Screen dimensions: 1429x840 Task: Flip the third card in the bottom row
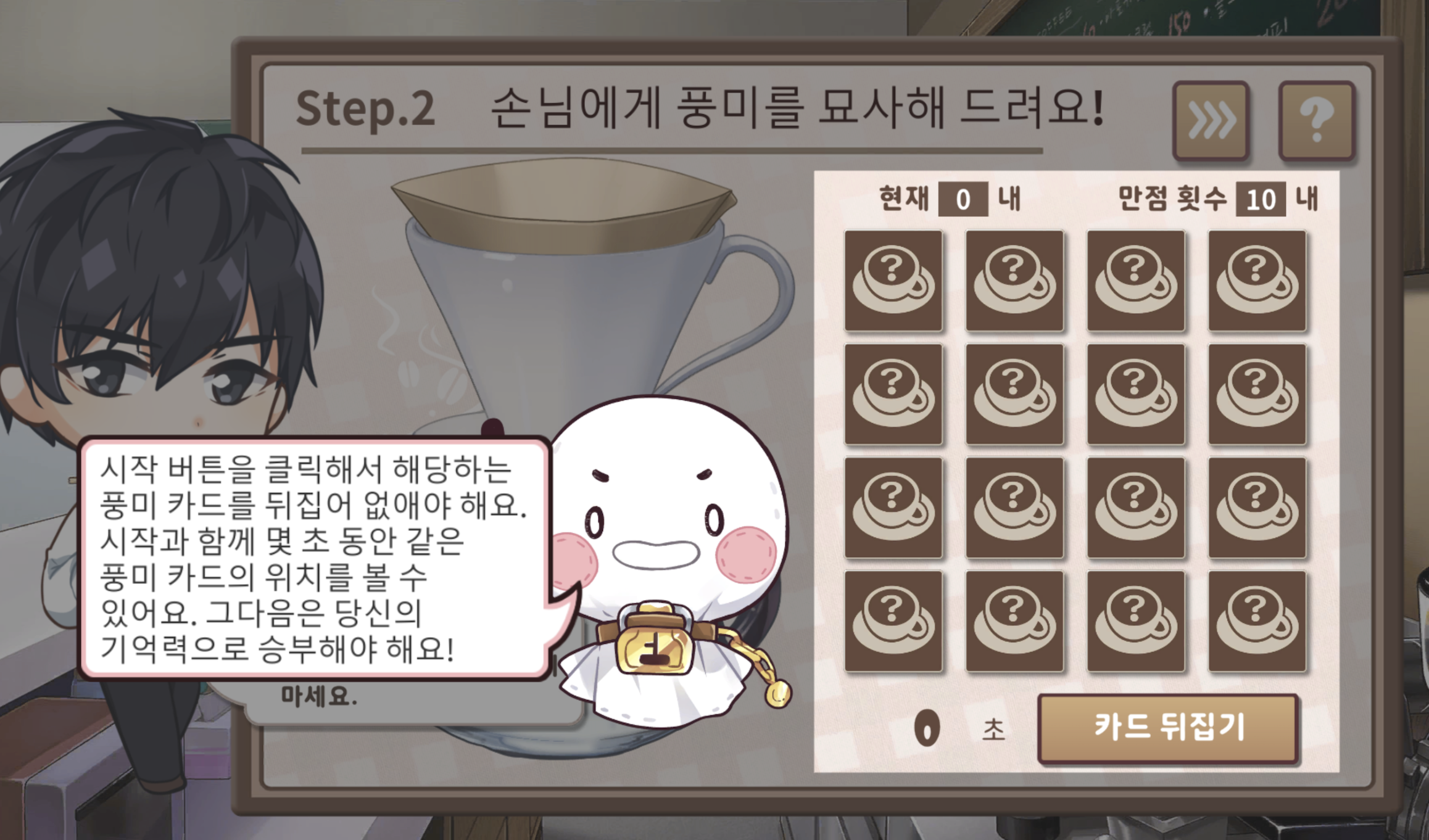click(1136, 622)
